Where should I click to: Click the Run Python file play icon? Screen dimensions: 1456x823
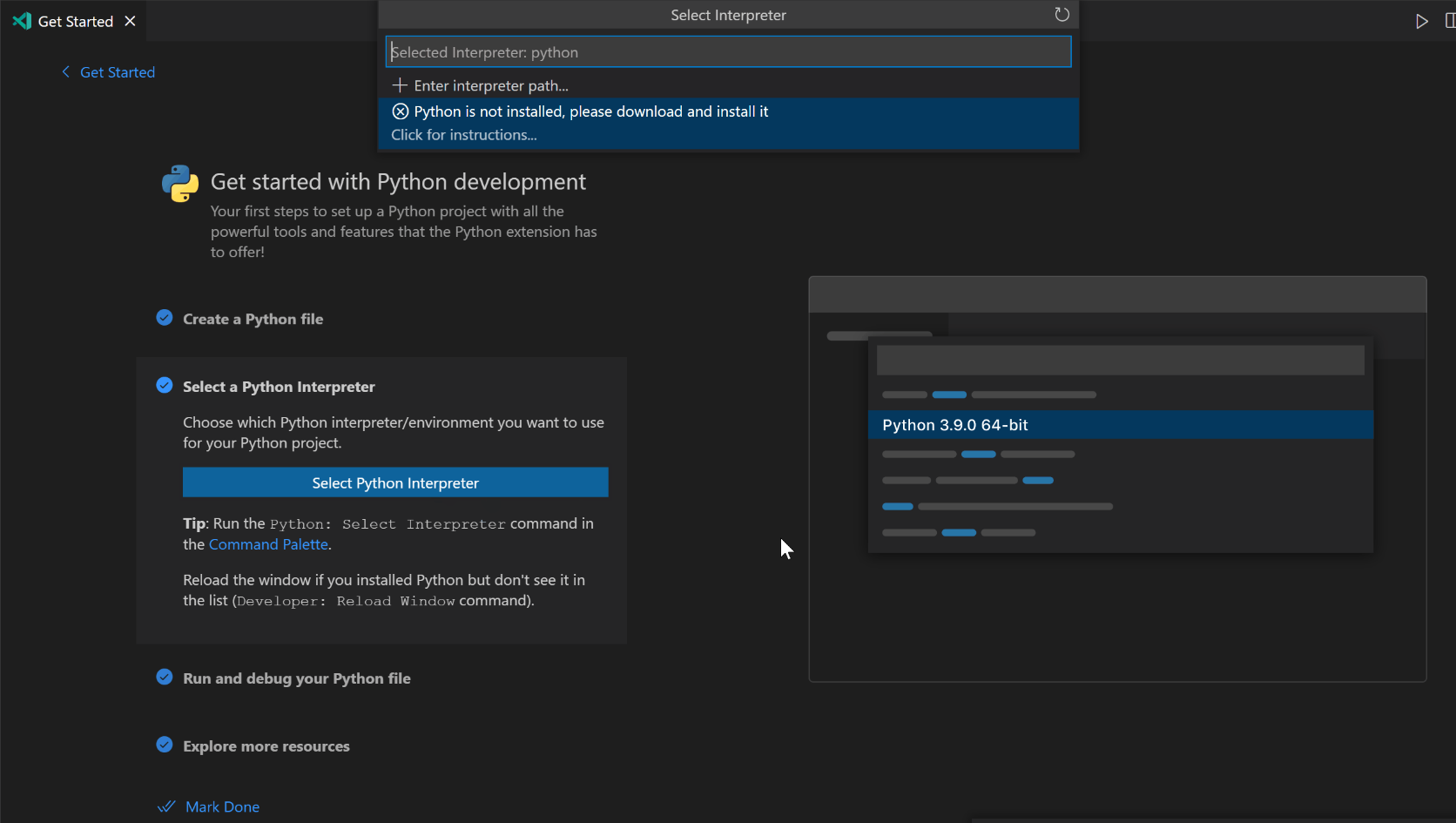1421,21
